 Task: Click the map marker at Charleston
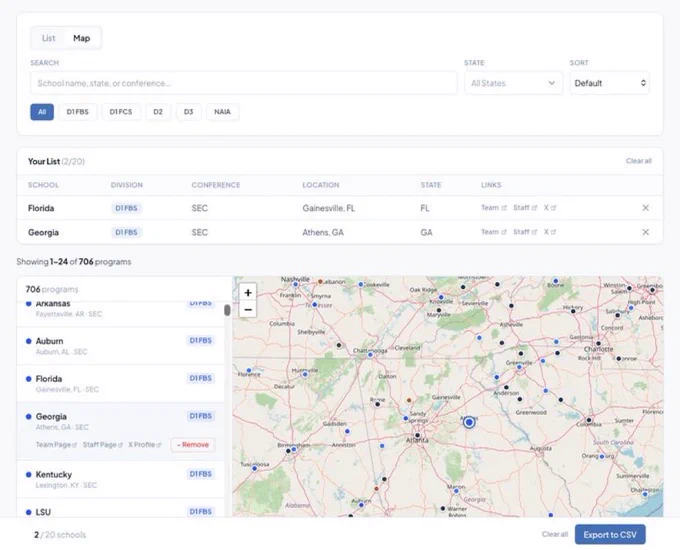[x=645, y=494]
